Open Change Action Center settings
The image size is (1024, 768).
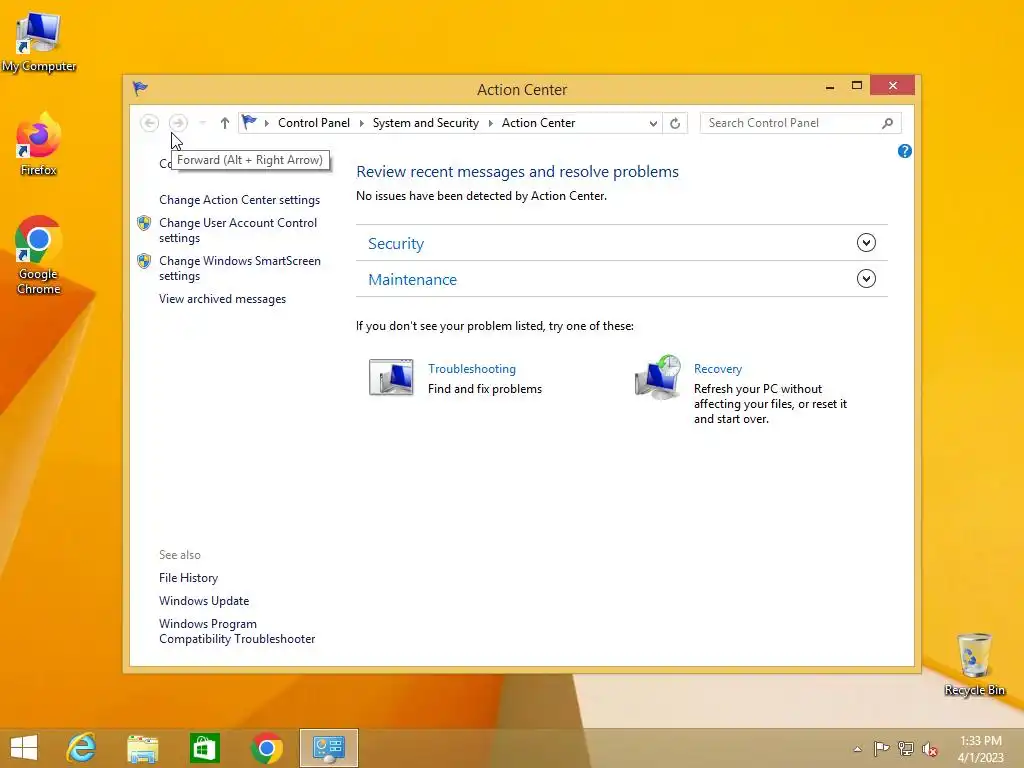(x=239, y=200)
